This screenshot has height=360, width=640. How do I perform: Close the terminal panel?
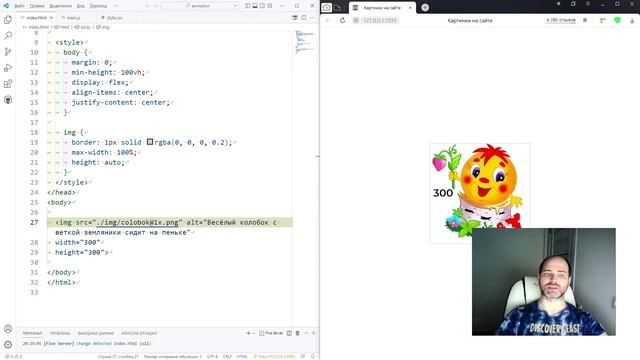[x=313, y=333]
